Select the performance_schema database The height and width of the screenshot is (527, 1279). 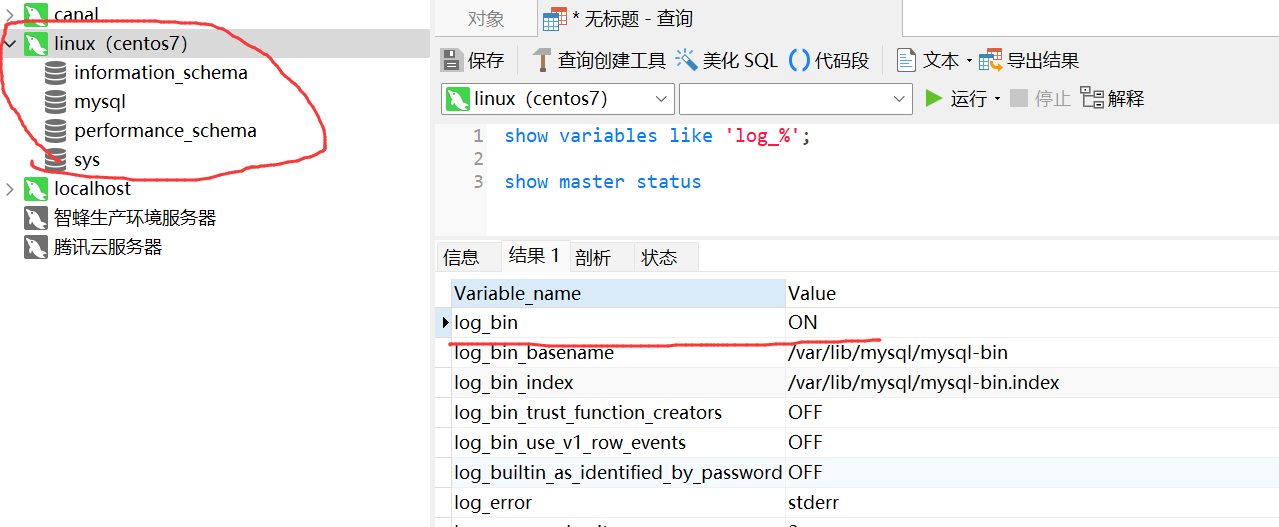[165, 130]
